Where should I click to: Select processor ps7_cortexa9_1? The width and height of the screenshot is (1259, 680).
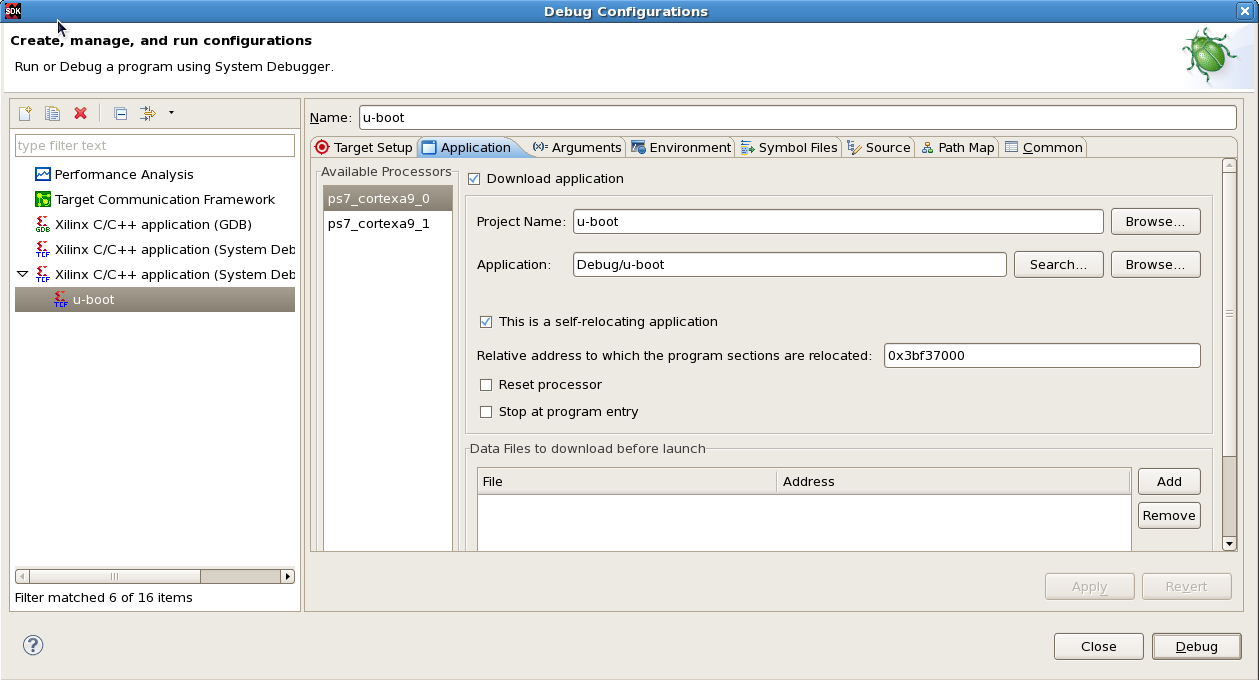(388, 223)
